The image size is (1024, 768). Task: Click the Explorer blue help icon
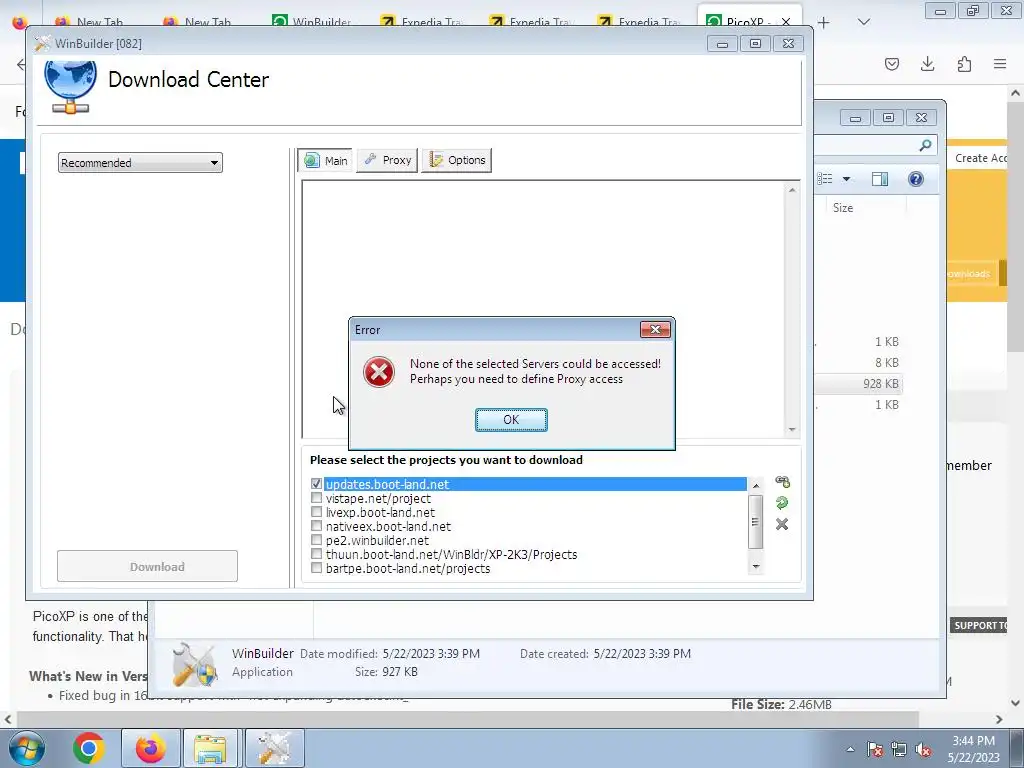916,179
